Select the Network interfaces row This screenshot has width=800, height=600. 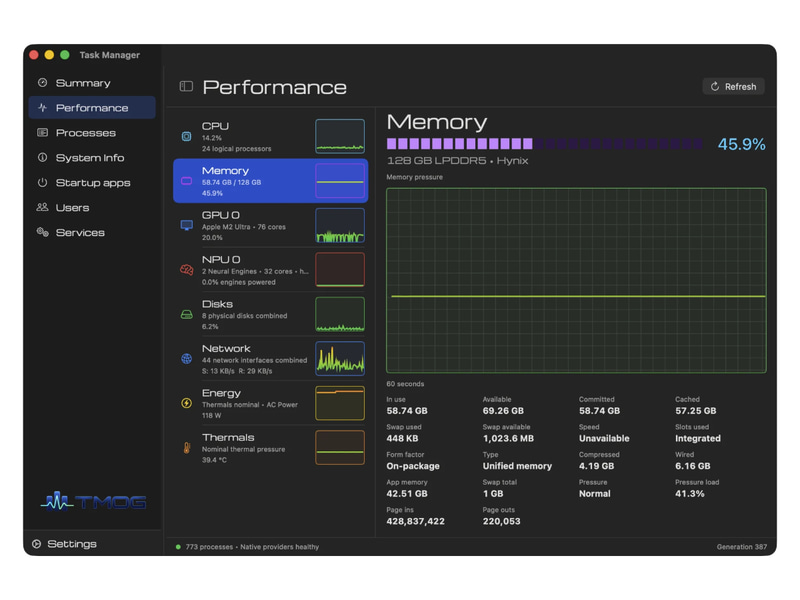point(270,359)
